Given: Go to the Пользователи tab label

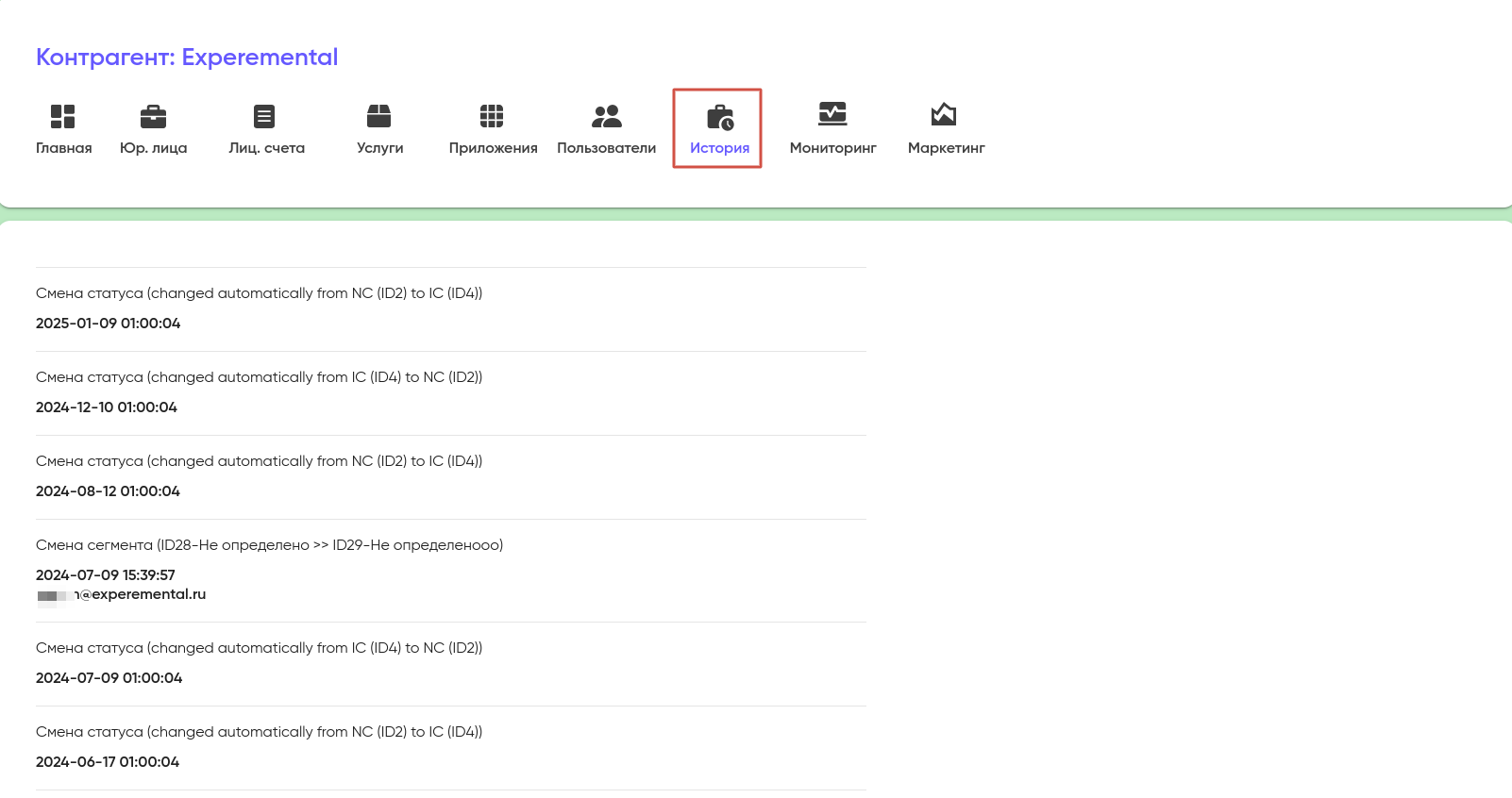Looking at the screenshot, I should 606,148.
